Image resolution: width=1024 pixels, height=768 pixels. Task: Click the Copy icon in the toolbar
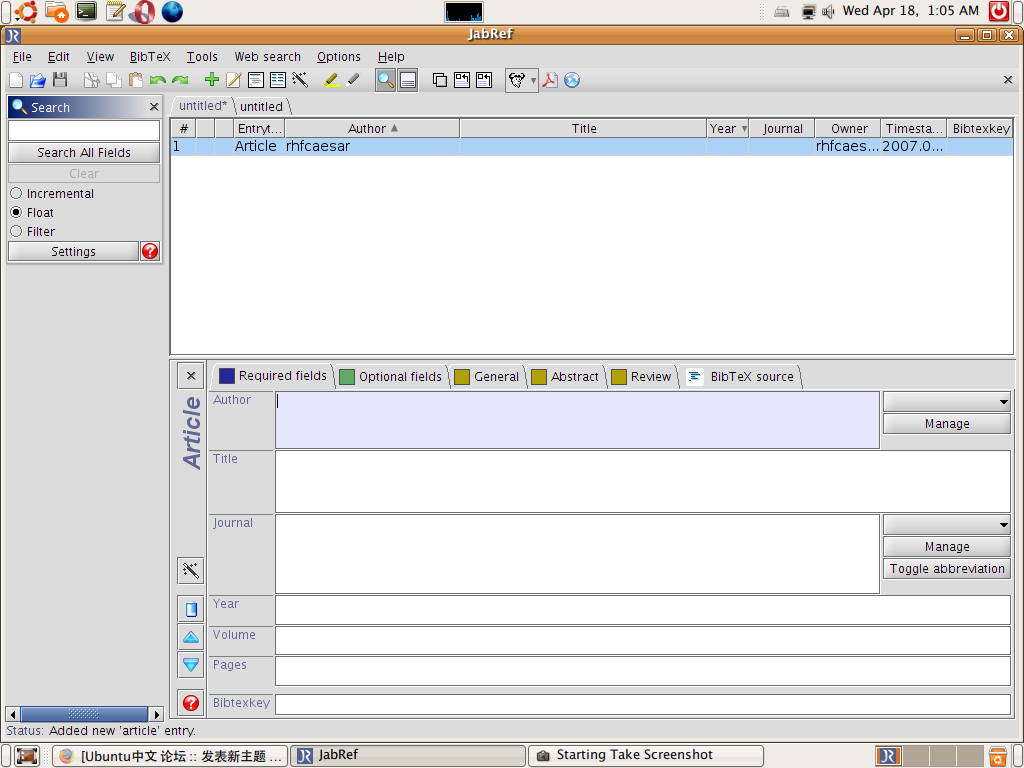[114, 80]
